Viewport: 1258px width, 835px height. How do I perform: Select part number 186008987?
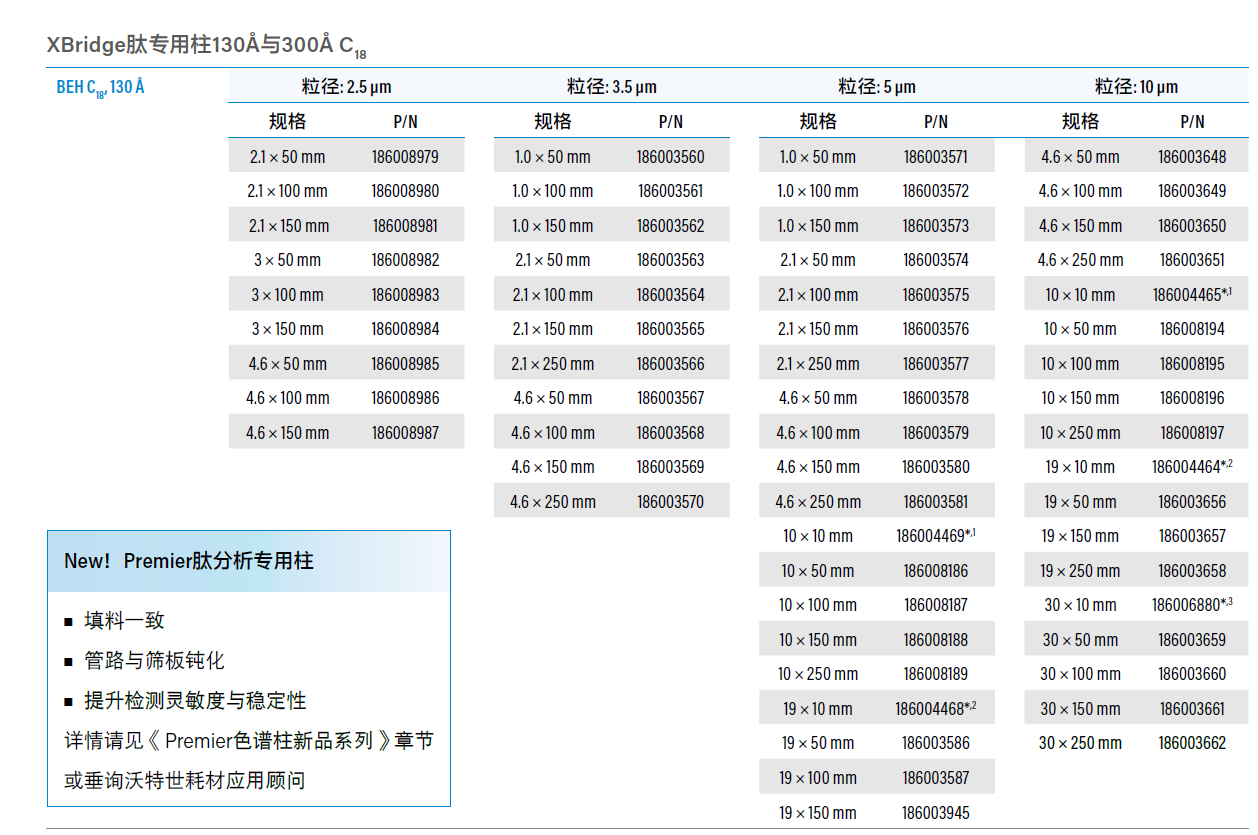(x=405, y=433)
